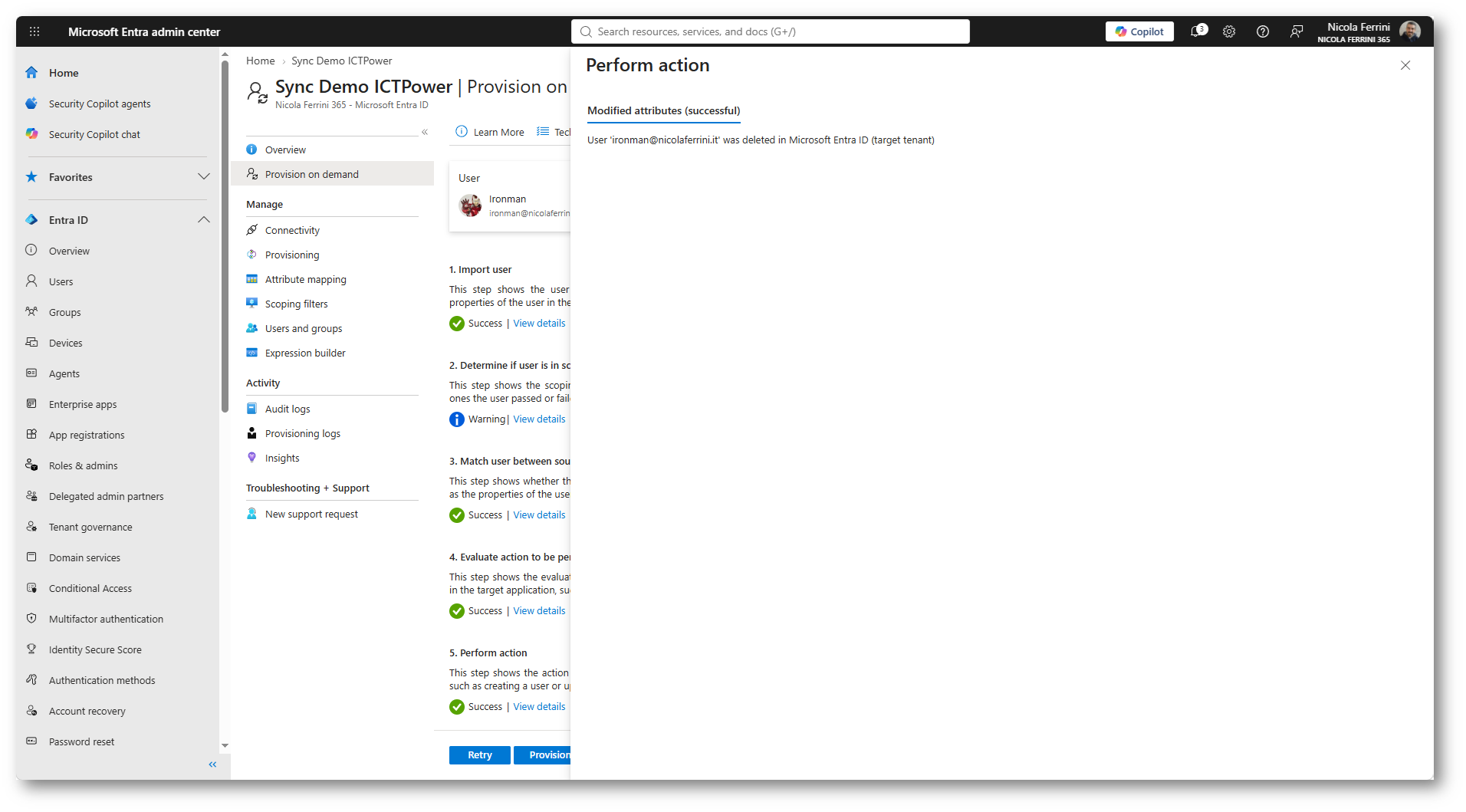Open the app launcher waffle icon
Screen dimensions: 1466x812
pos(35,31)
